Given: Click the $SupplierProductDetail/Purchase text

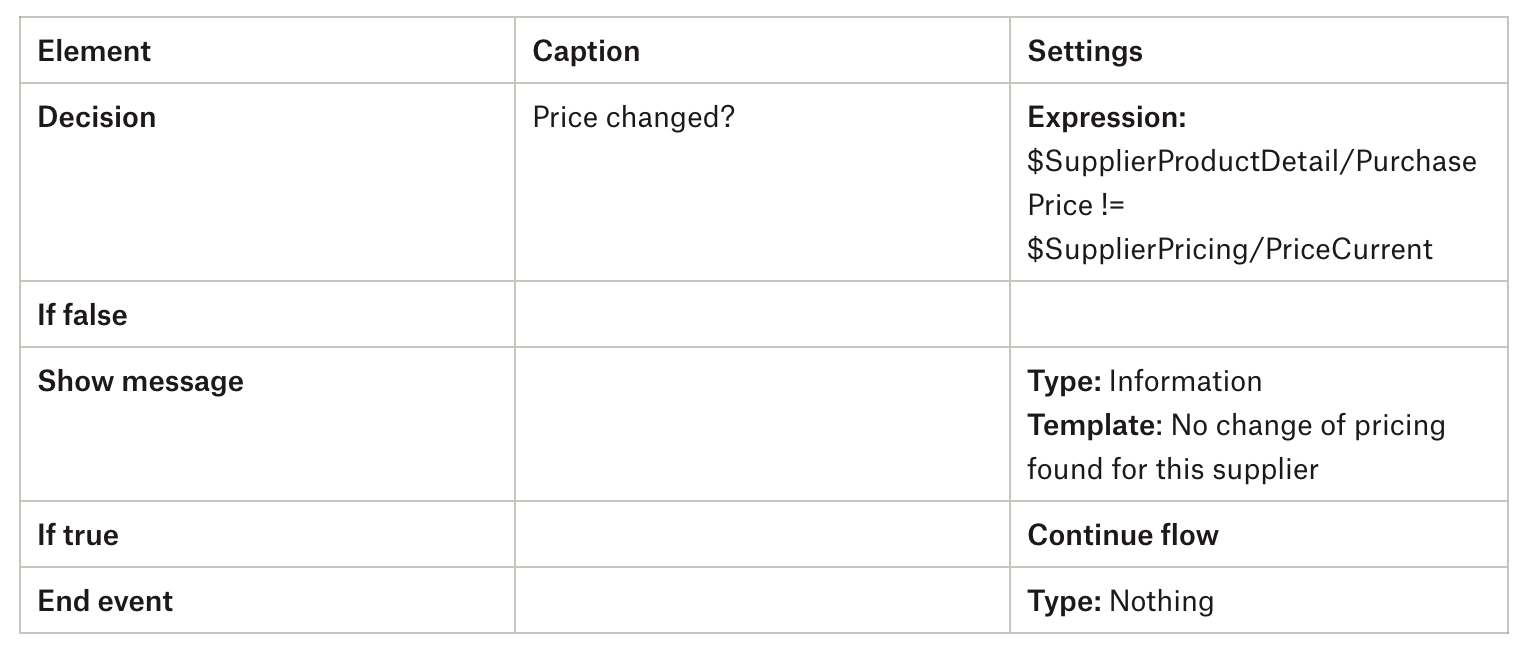Looking at the screenshot, I should tap(1252, 161).
